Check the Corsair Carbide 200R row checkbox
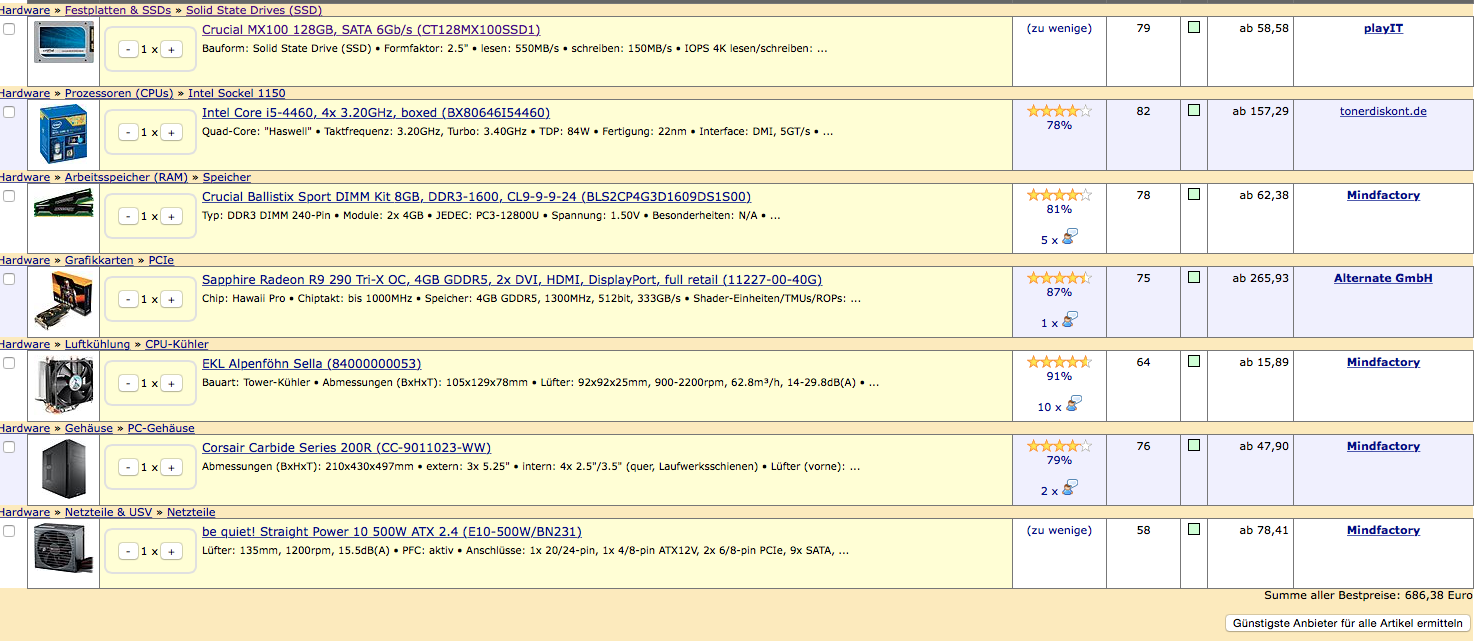The height and width of the screenshot is (641, 1484). (9, 447)
